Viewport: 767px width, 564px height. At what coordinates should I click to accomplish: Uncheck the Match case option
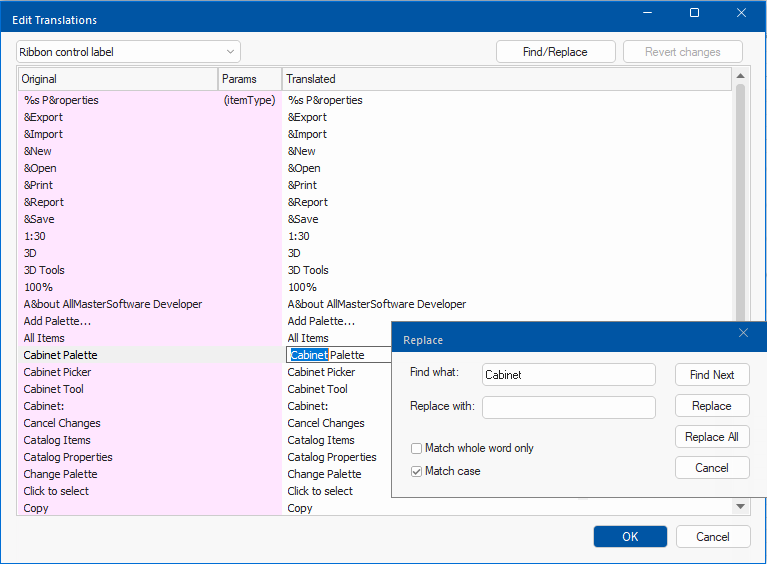click(x=416, y=471)
